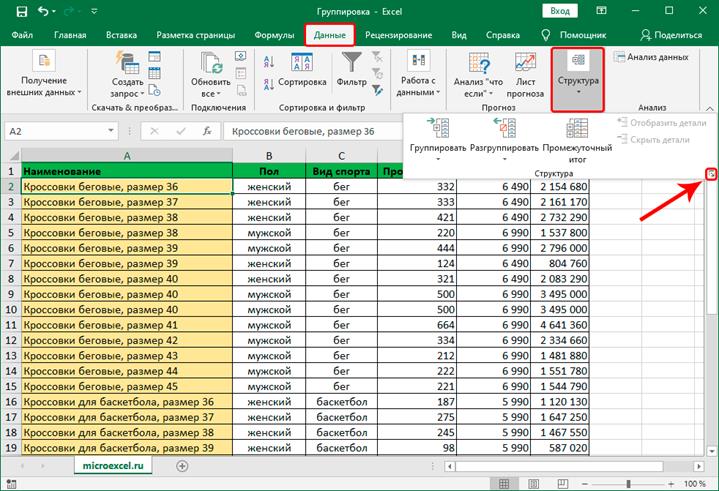The image size is (719, 491).
Task: Click Скрыть детали
Action: point(653,139)
